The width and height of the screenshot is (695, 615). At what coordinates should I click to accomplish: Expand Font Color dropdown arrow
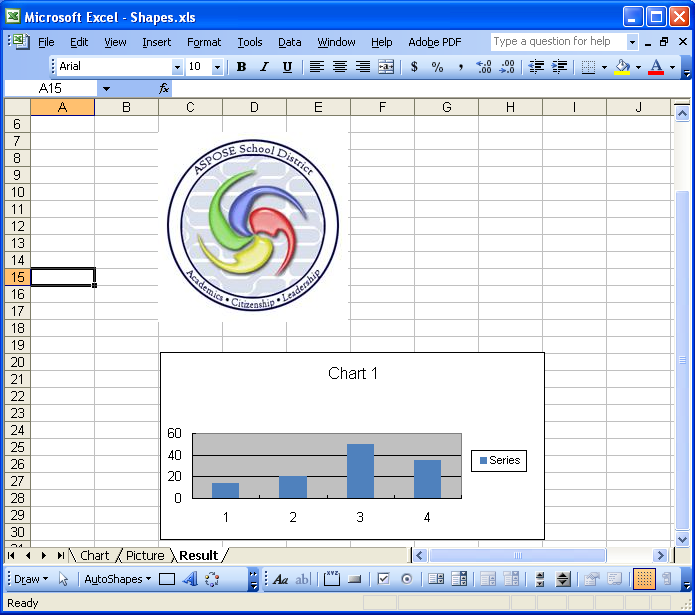coord(672,67)
